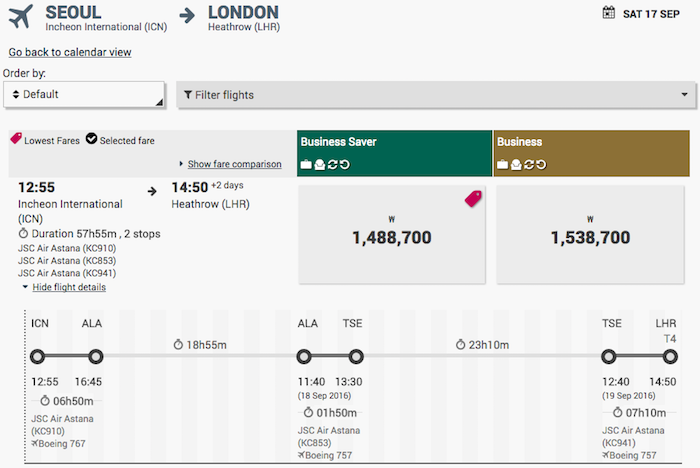The width and height of the screenshot is (700, 468).
Task: Click the refund icon in Business column
Action: pyautogui.click(x=541, y=165)
